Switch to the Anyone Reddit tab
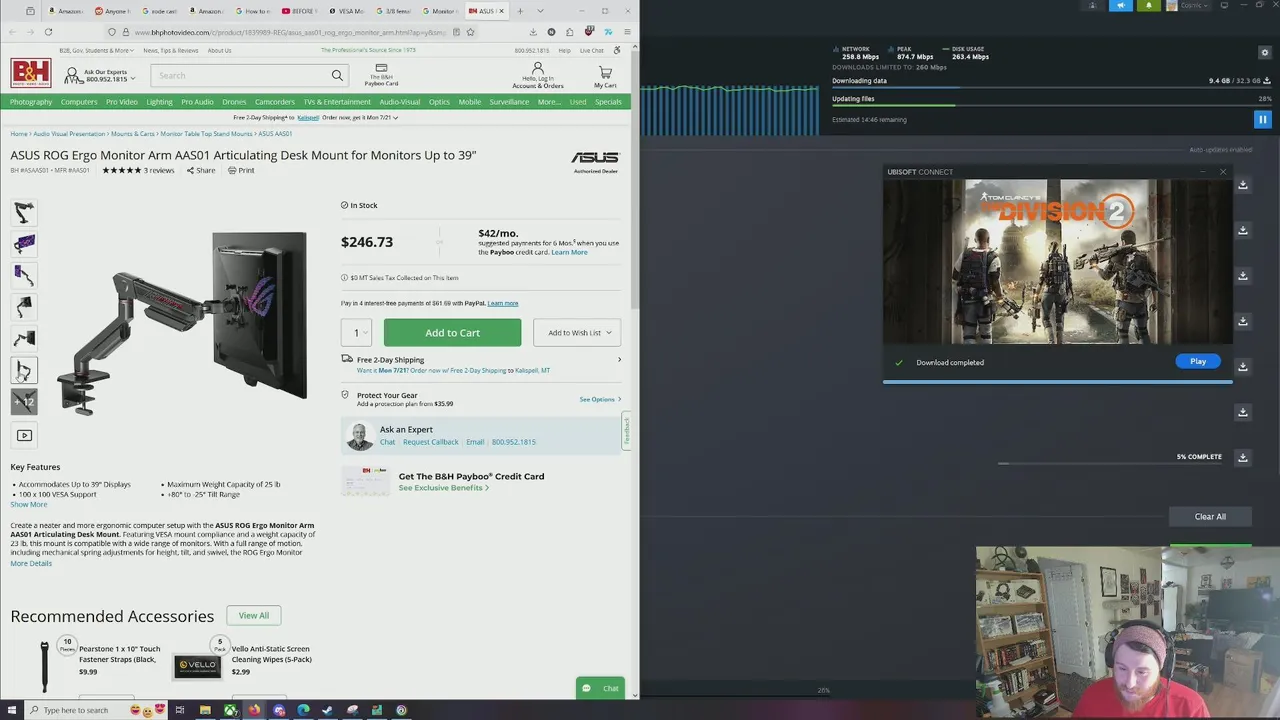Image resolution: width=1280 pixels, height=720 pixels. (112, 11)
